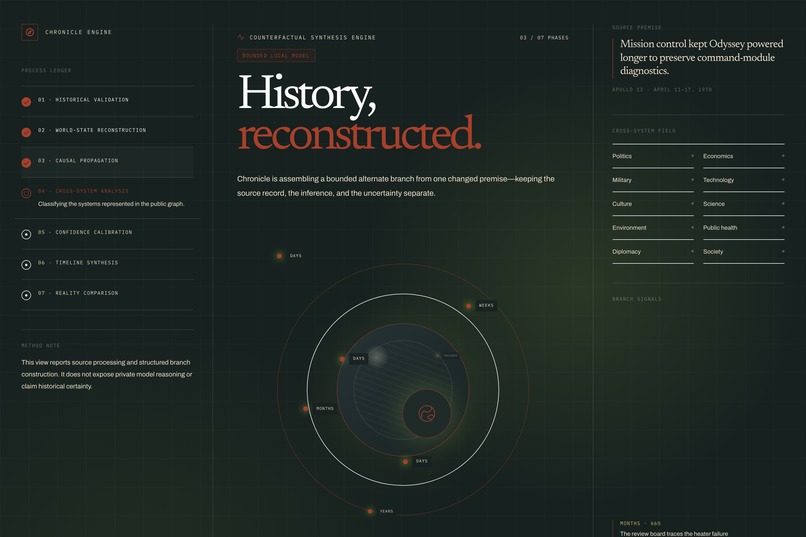Click the SOURCE PREMISE heading
Screen dimensions: 806x537
[637, 28]
